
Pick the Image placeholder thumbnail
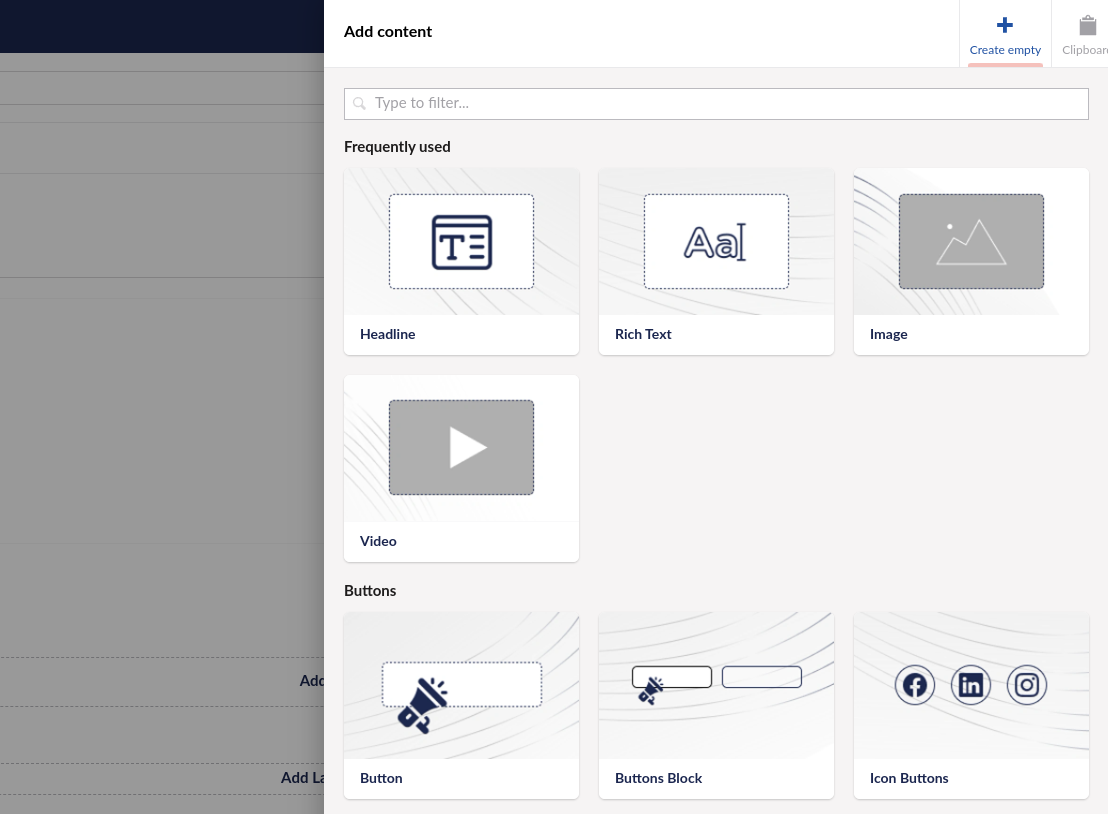click(970, 242)
